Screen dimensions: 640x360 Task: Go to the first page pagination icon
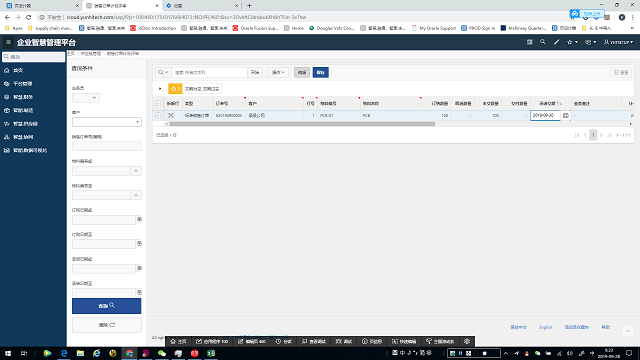(x=577, y=135)
